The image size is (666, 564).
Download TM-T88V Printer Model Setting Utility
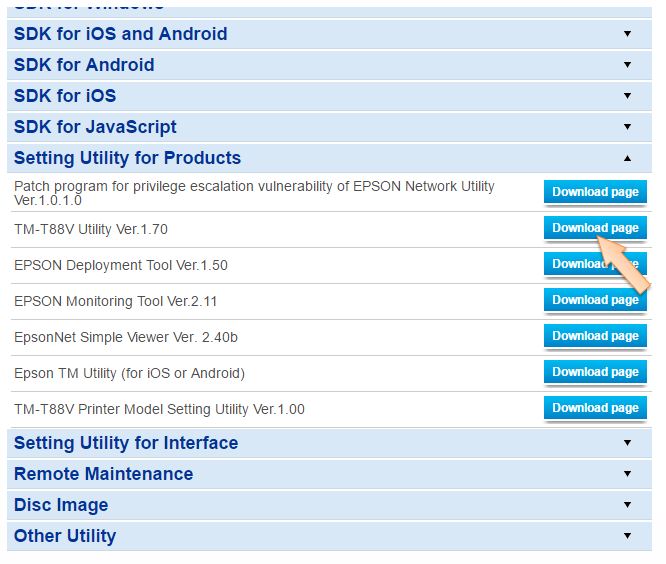tap(595, 408)
